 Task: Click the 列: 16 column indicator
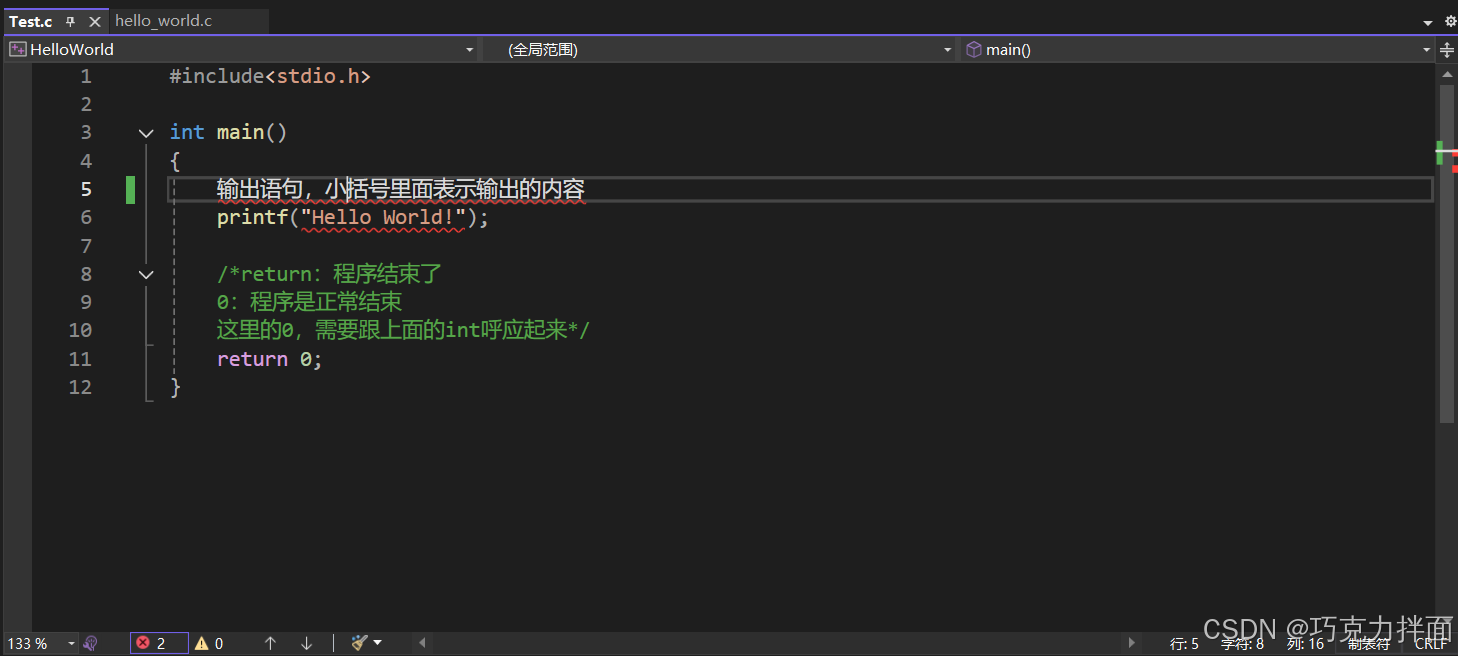tap(1305, 644)
